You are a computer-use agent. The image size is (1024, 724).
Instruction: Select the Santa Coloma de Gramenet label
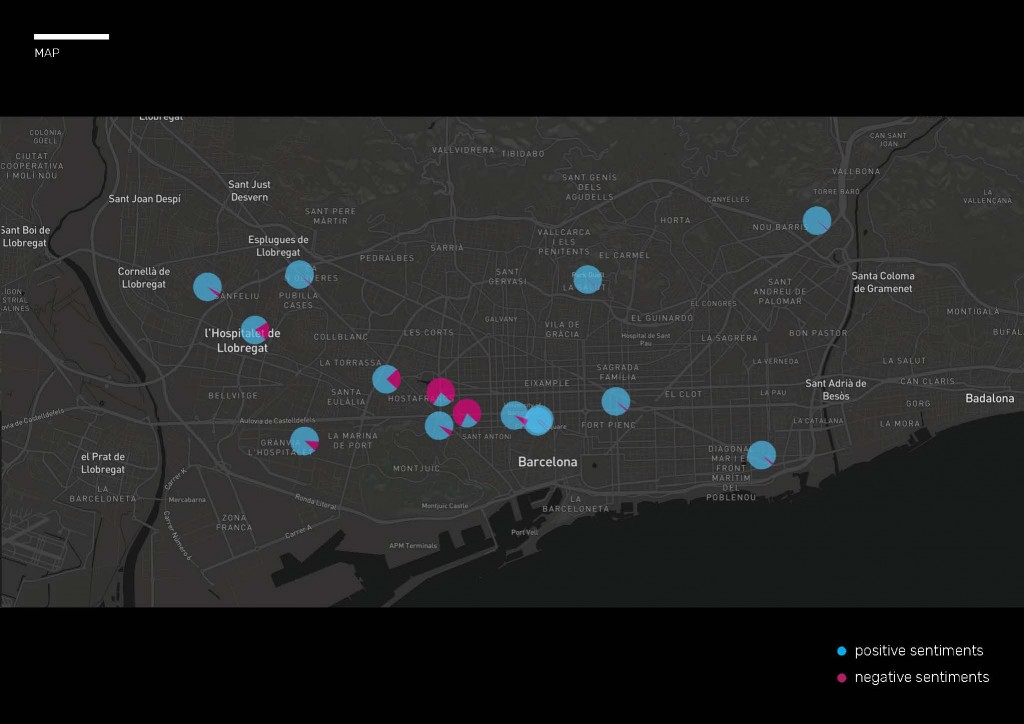click(x=883, y=282)
